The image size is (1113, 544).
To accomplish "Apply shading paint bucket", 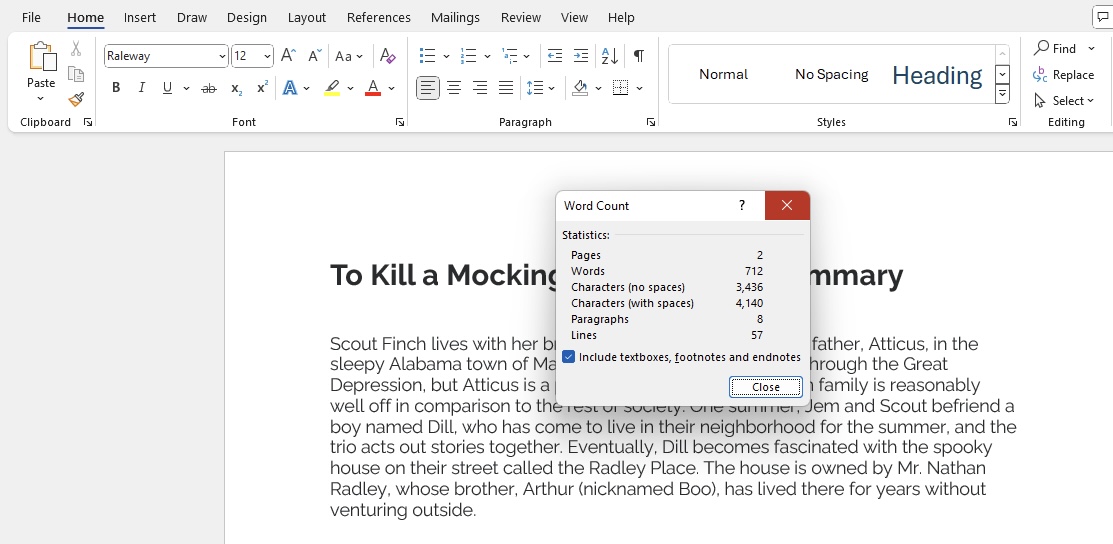I will (x=580, y=88).
